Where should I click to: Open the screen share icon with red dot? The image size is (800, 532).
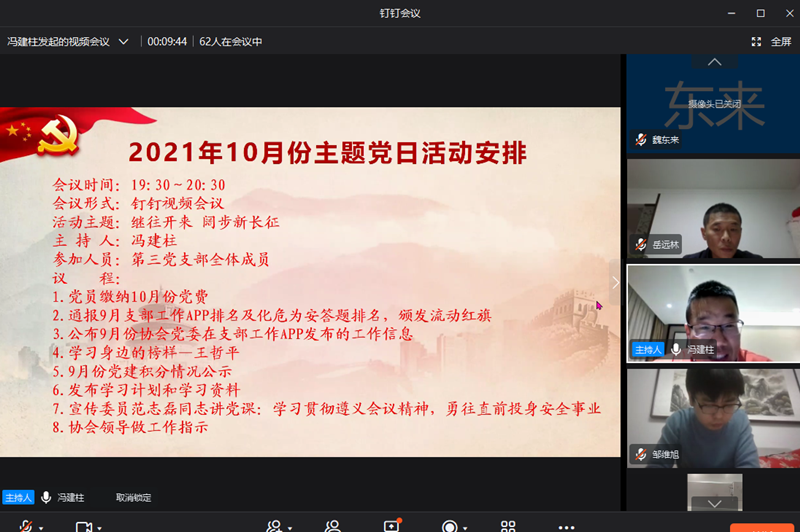pyautogui.click(x=391, y=526)
